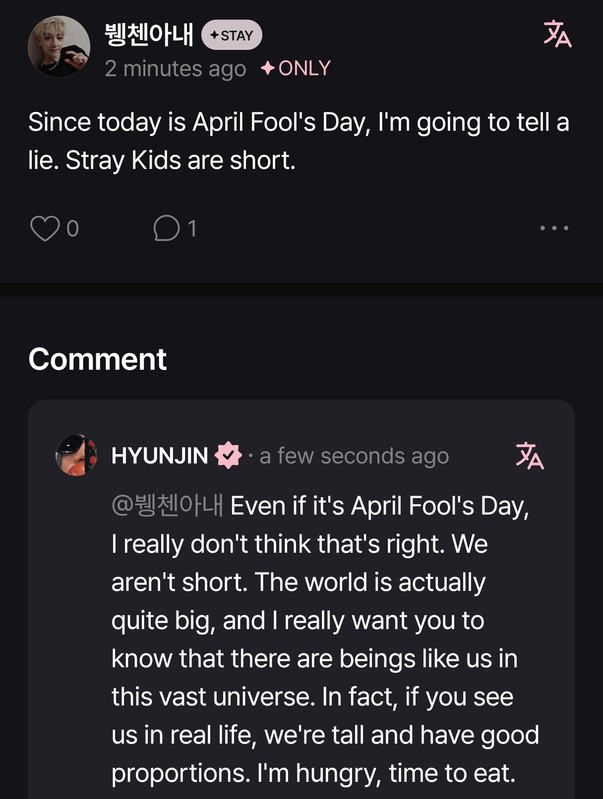603x799 pixels.
Task: Select the April Fool's Day post text
Action: [x=298, y=141]
